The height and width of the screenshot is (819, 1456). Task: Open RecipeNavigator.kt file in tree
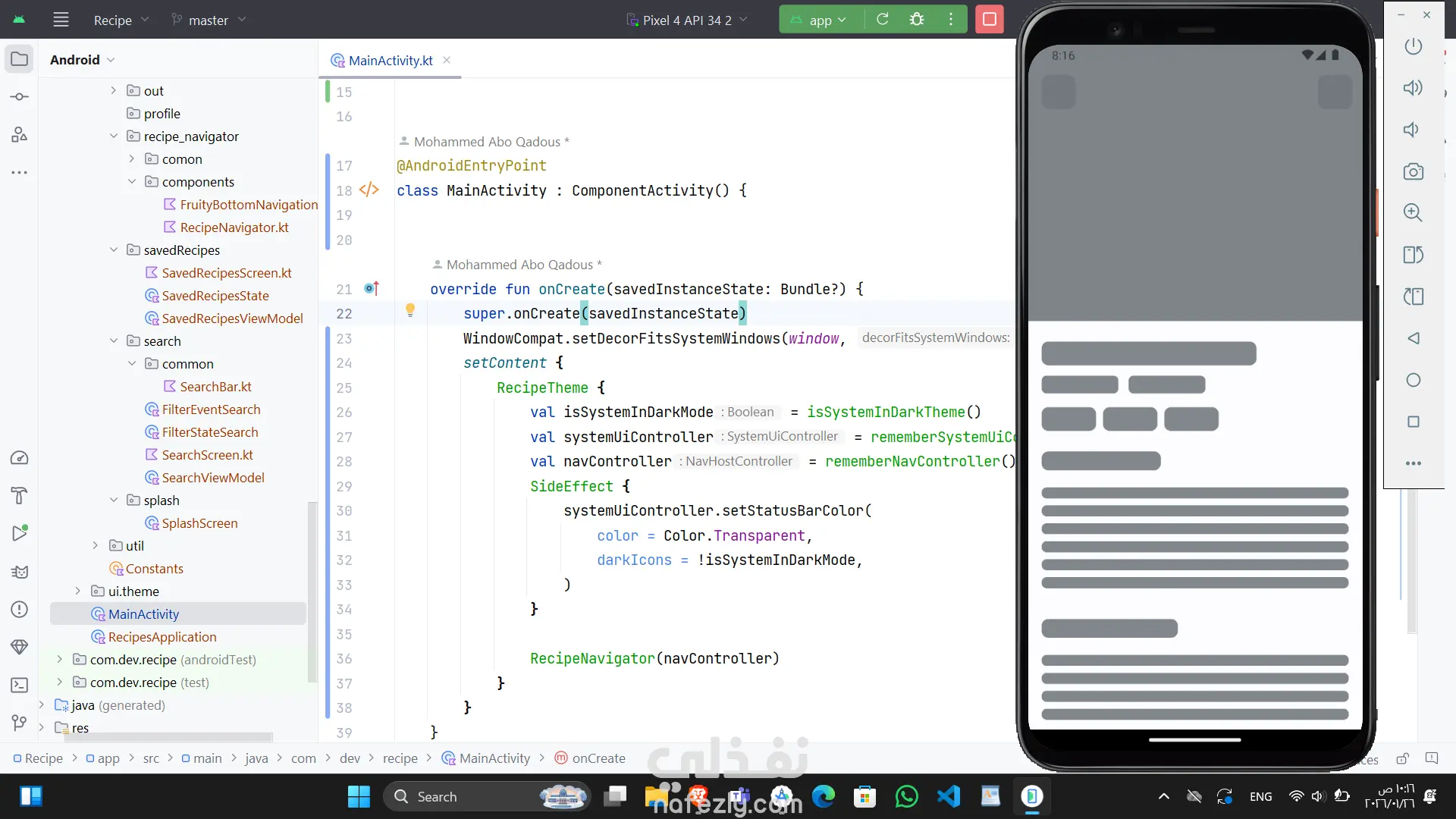[234, 227]
